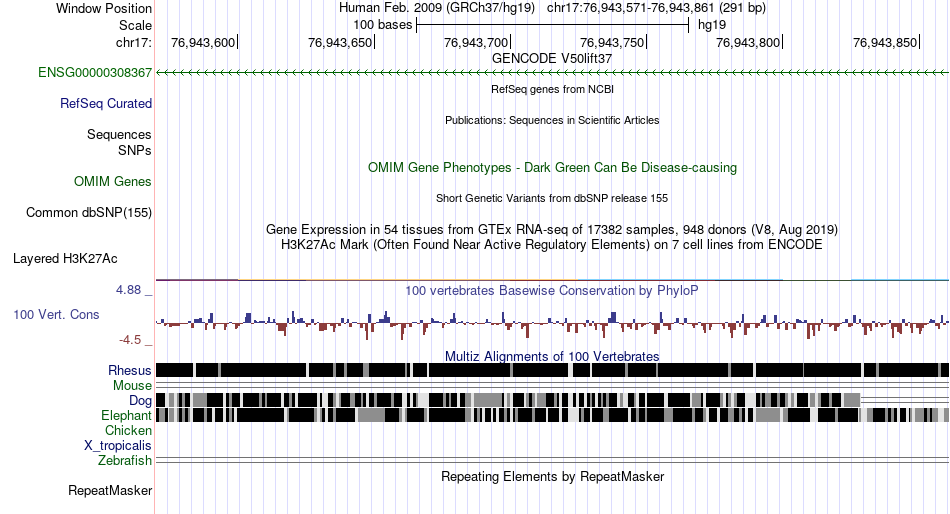Click the 4.88 PhyloP upper axis value
The width and height of the screenshot is (950, 514).
click(x=128, y=290)
